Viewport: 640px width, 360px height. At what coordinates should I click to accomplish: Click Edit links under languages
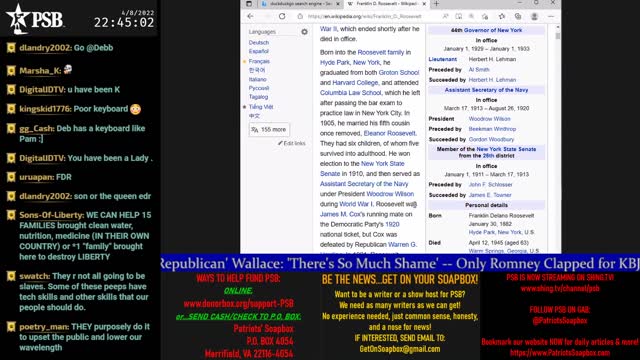click(x=292, y=143)
